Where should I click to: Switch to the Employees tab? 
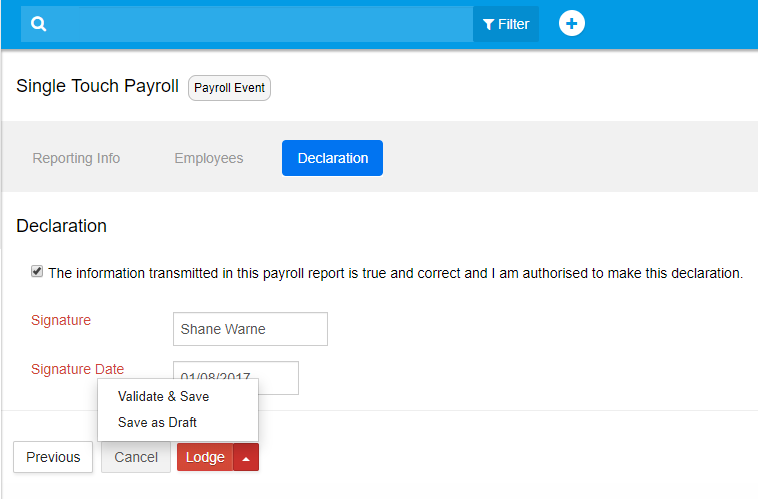point(209,158)
